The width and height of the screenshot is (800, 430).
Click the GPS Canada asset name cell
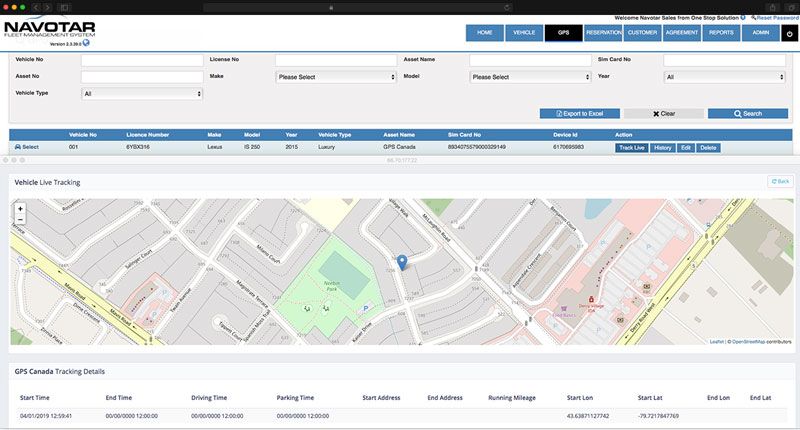399,147
